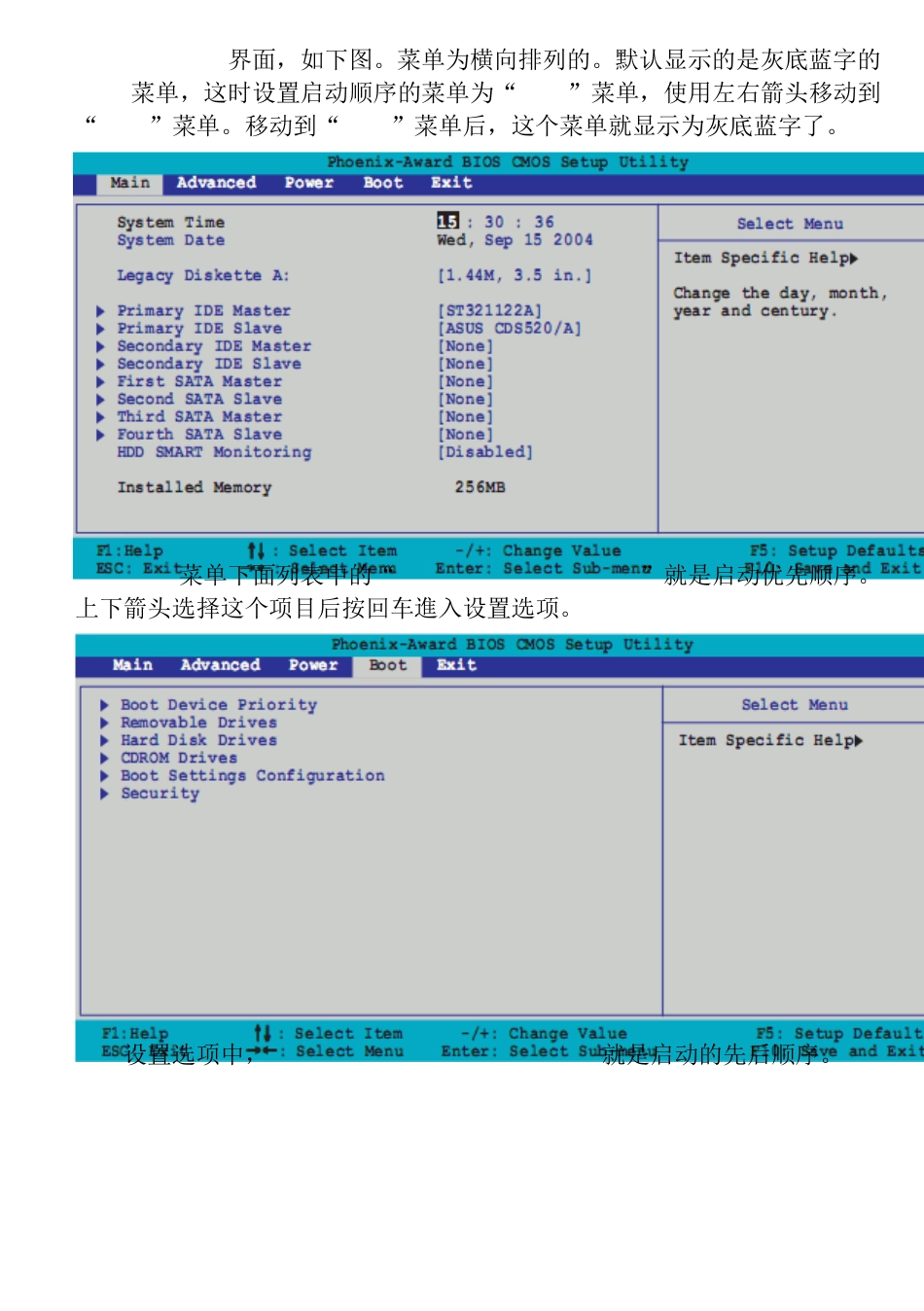Click [None] value for Secondary IDE Slave
Viewport: 924px width, 1311px height.
465,364
